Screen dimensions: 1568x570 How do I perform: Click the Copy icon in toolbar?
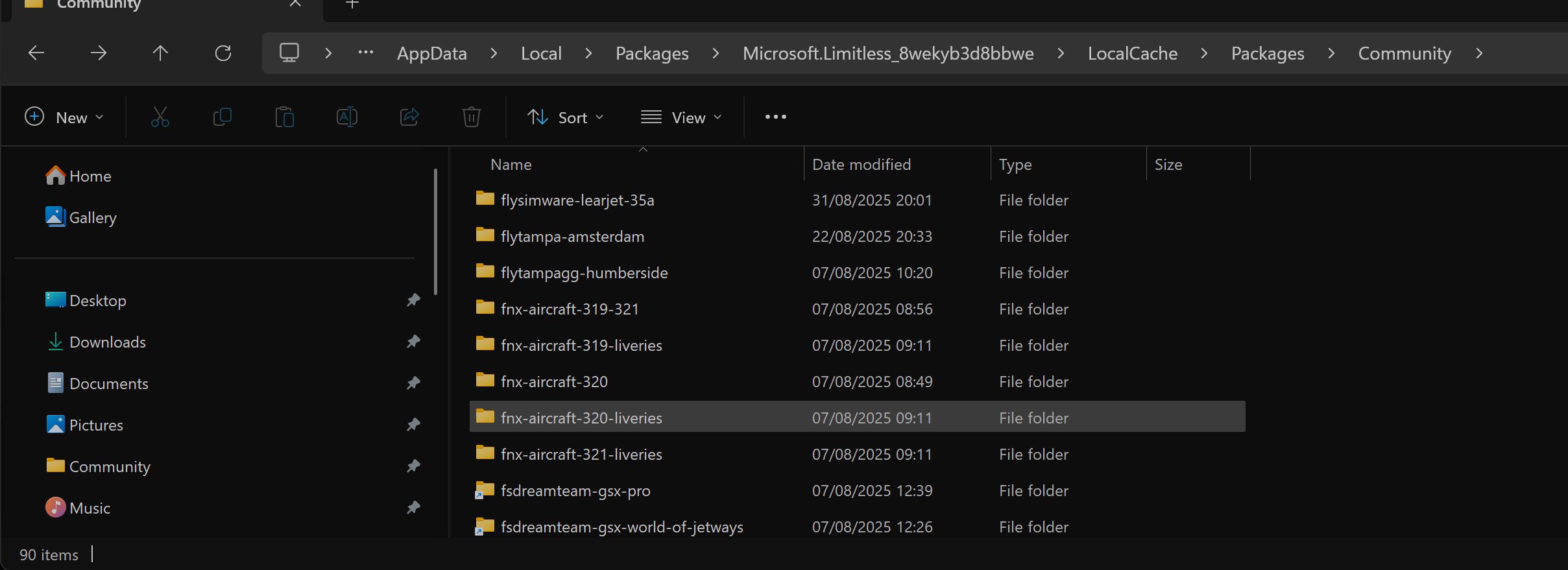pos(222,117)
